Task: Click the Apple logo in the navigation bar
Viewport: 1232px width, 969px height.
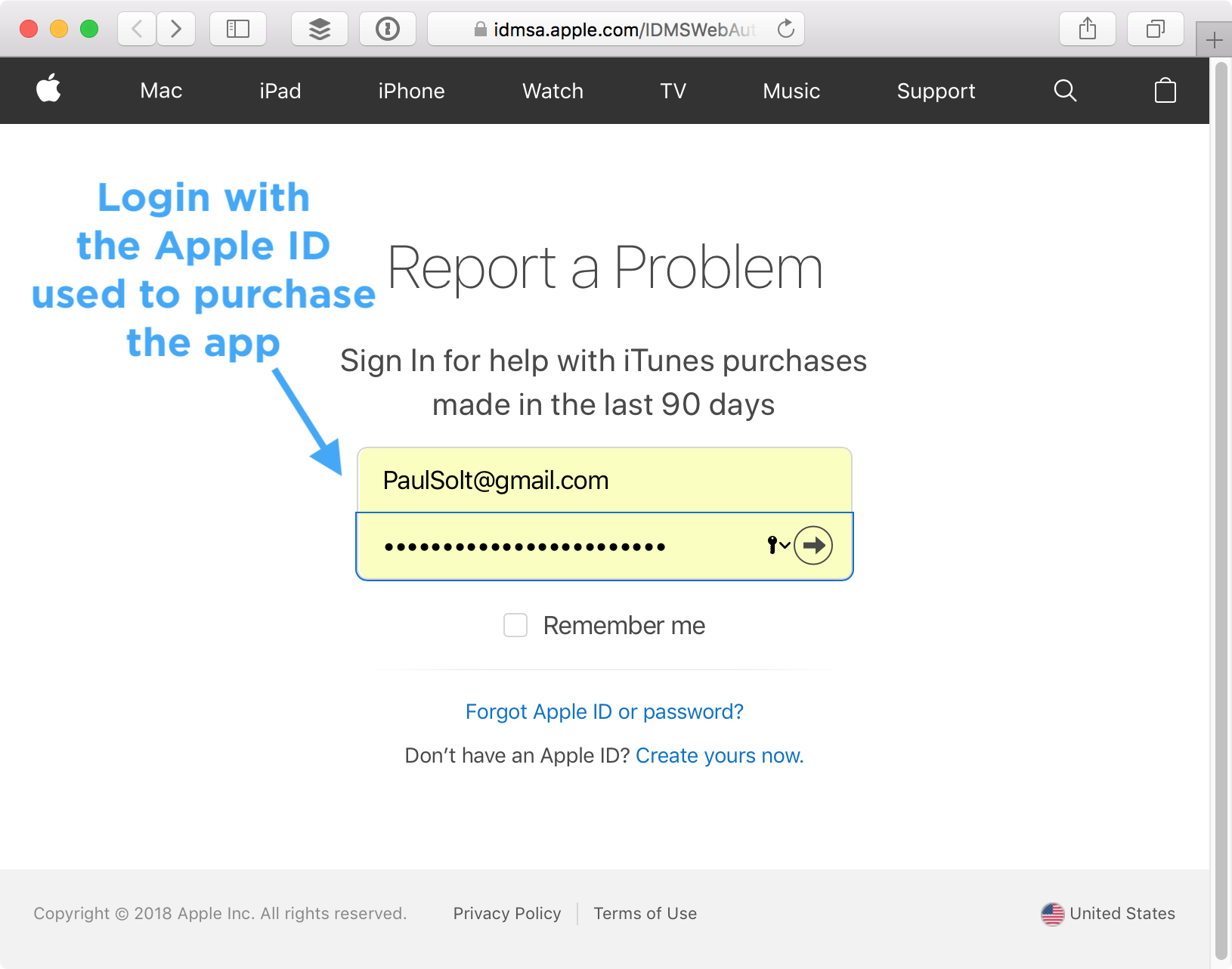Action: coord(48,90)
